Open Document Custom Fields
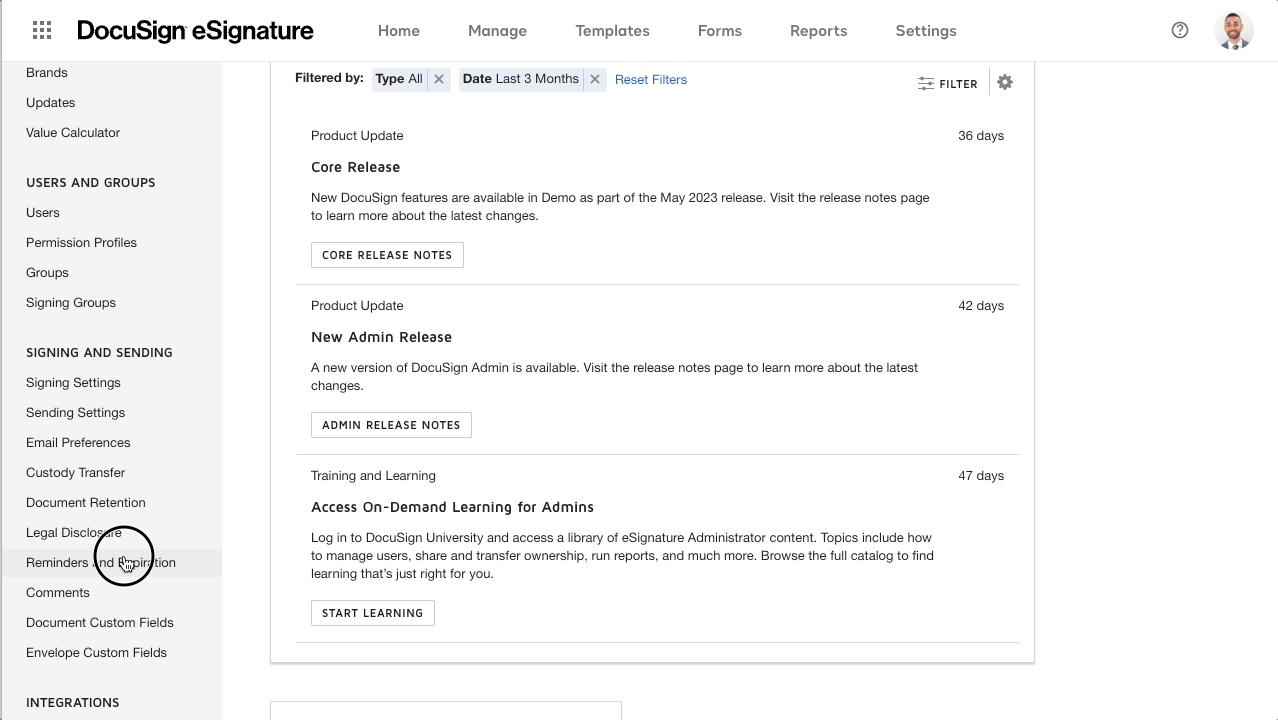 click(x=100, y=623)
